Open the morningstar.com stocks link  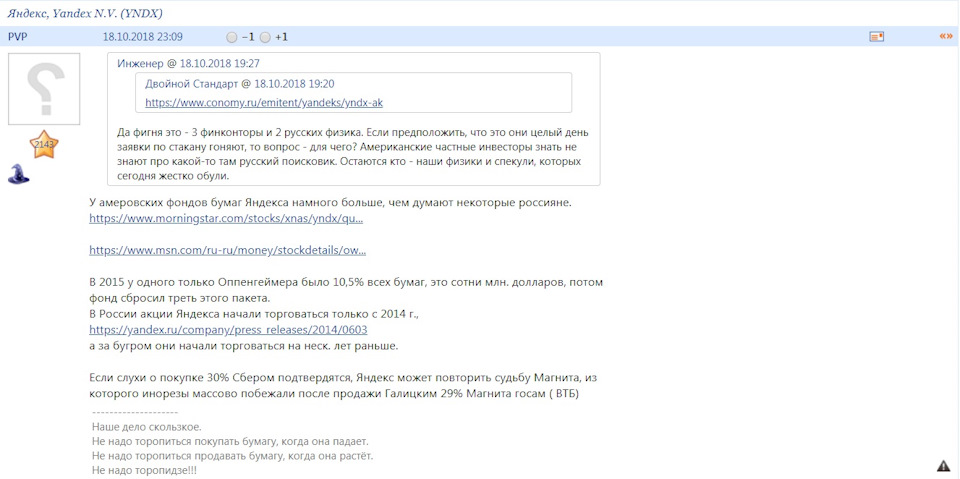pyautogui.click(x=226, y=219)
